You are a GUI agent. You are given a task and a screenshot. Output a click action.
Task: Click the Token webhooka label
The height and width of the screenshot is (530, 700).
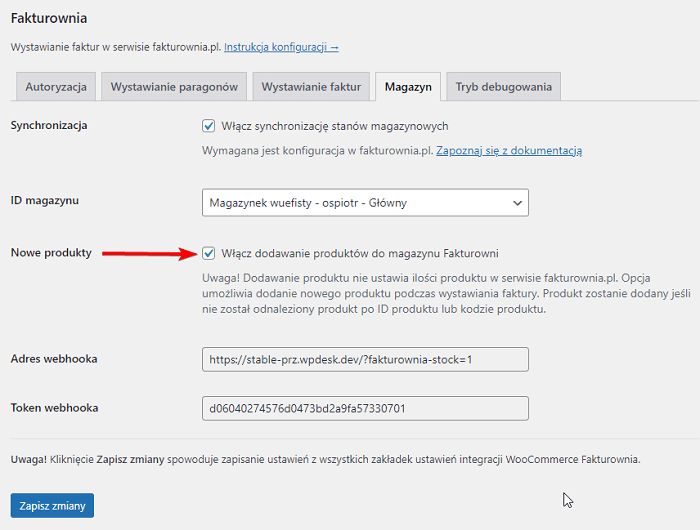tap(54, 408)
